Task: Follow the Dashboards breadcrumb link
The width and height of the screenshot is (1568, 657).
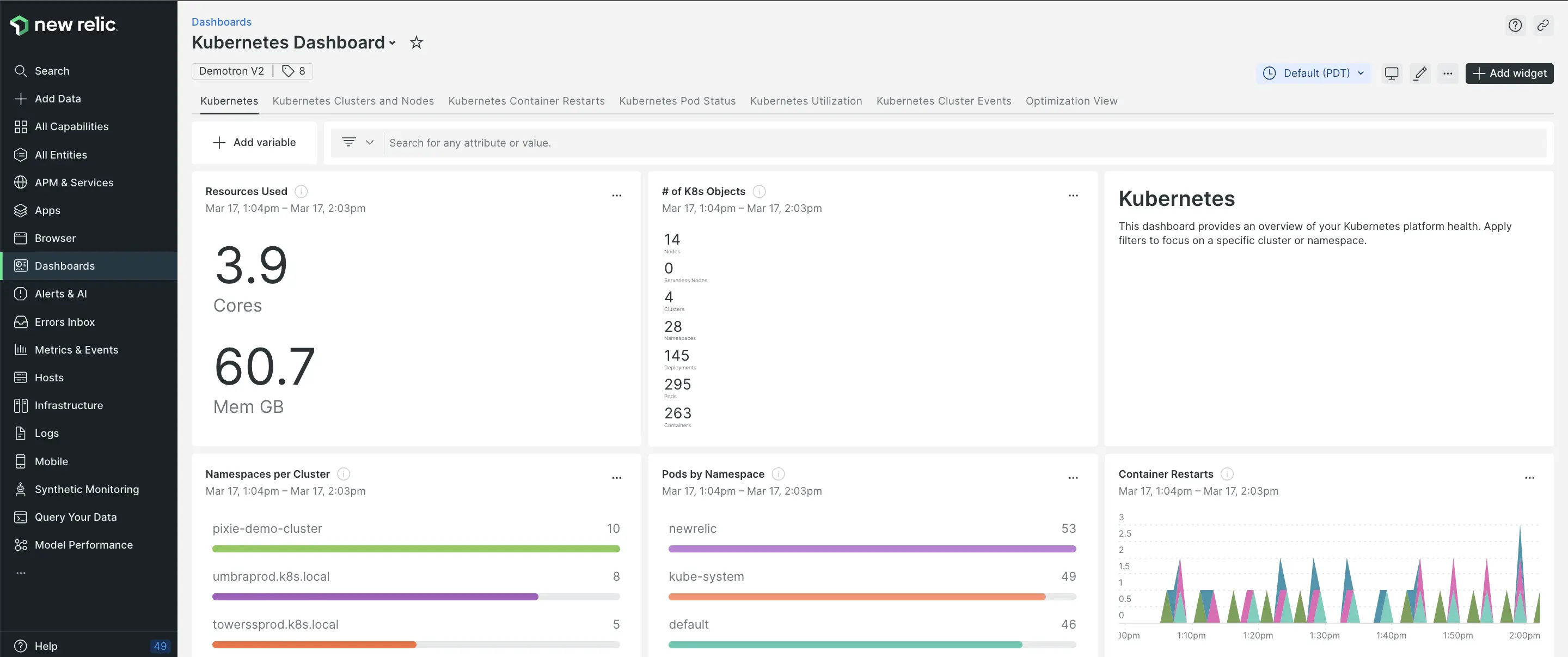Action: [x=222, y=22]
